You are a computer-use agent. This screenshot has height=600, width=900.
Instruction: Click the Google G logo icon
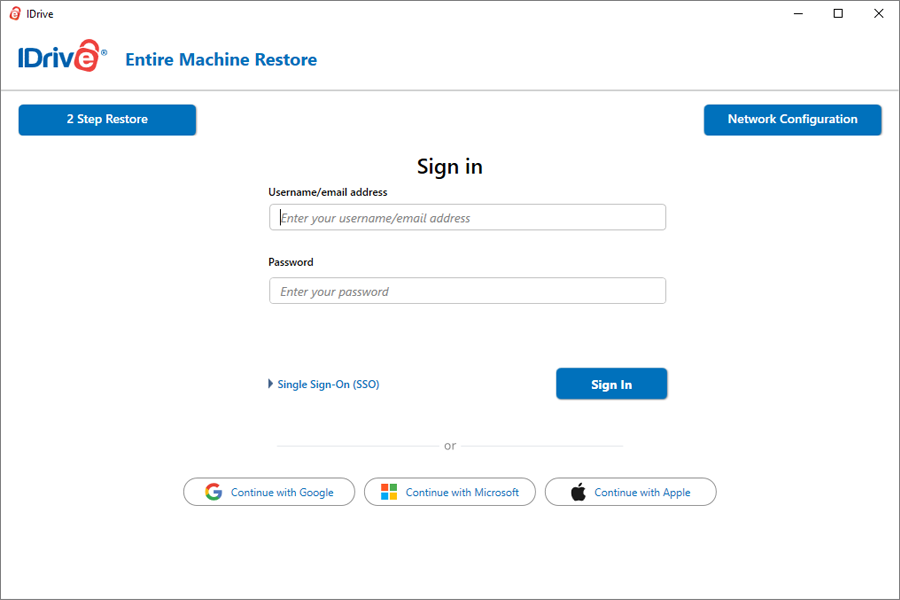tap(214, 492)
